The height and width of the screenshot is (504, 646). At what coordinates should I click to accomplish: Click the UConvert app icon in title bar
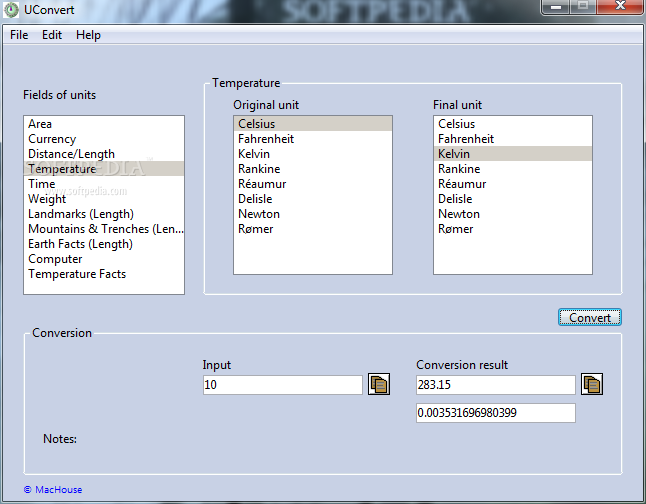[x=11, y=10]
